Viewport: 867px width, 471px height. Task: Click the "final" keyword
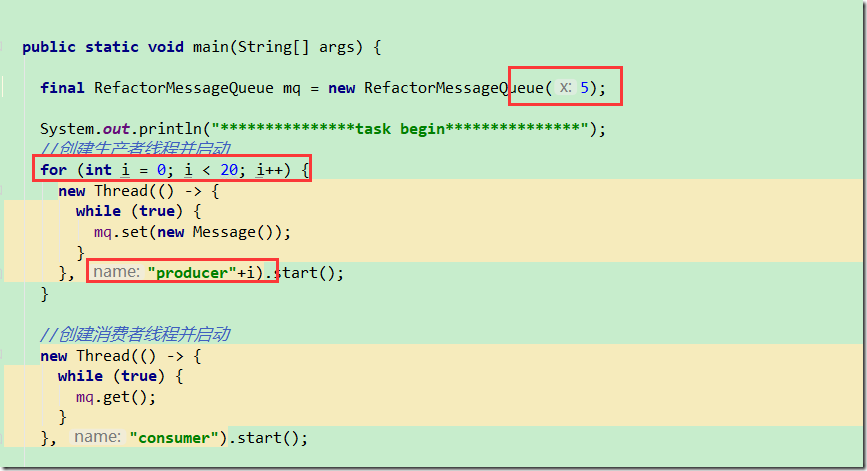pyautogui.click(x=62, y=88)
